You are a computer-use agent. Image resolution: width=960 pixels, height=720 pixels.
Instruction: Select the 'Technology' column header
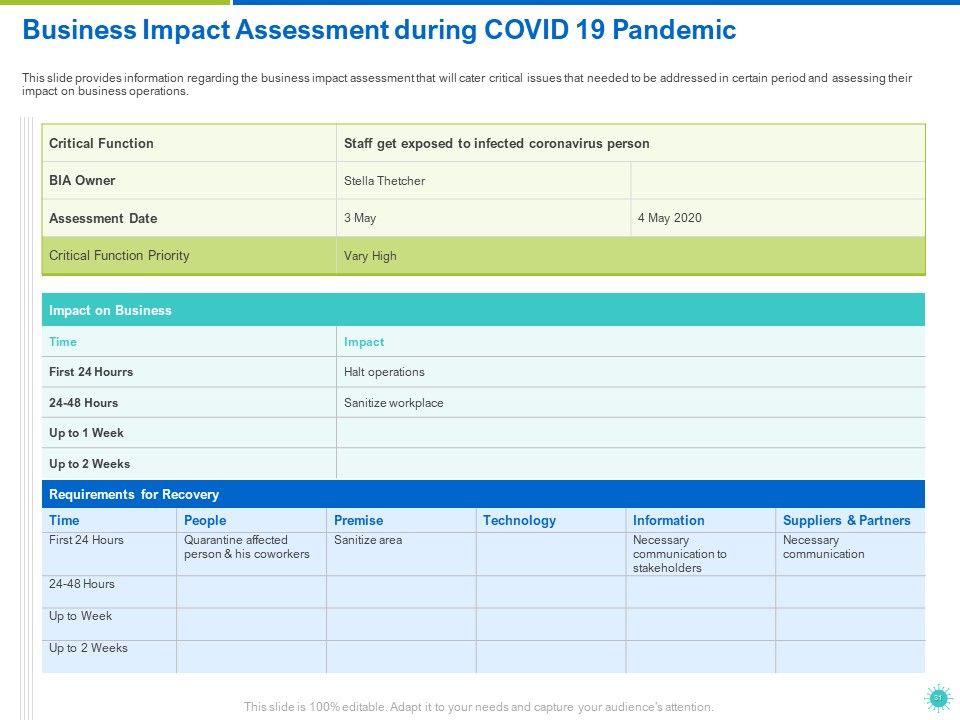coord(519,520)
